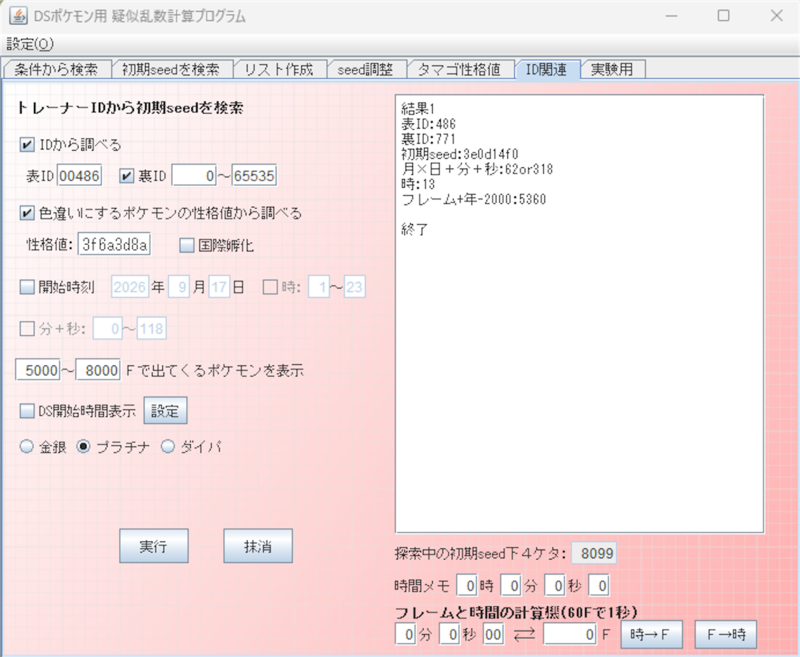Switch to the 条件から検索 tab
The image size is (800, 657).
coord(56,69)
